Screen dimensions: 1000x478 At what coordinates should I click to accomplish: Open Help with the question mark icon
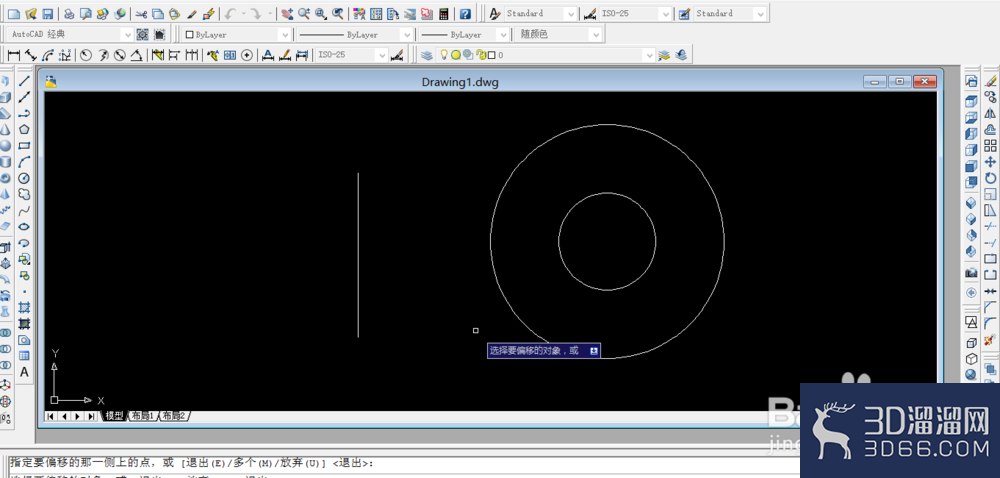(x=466, y=13)
